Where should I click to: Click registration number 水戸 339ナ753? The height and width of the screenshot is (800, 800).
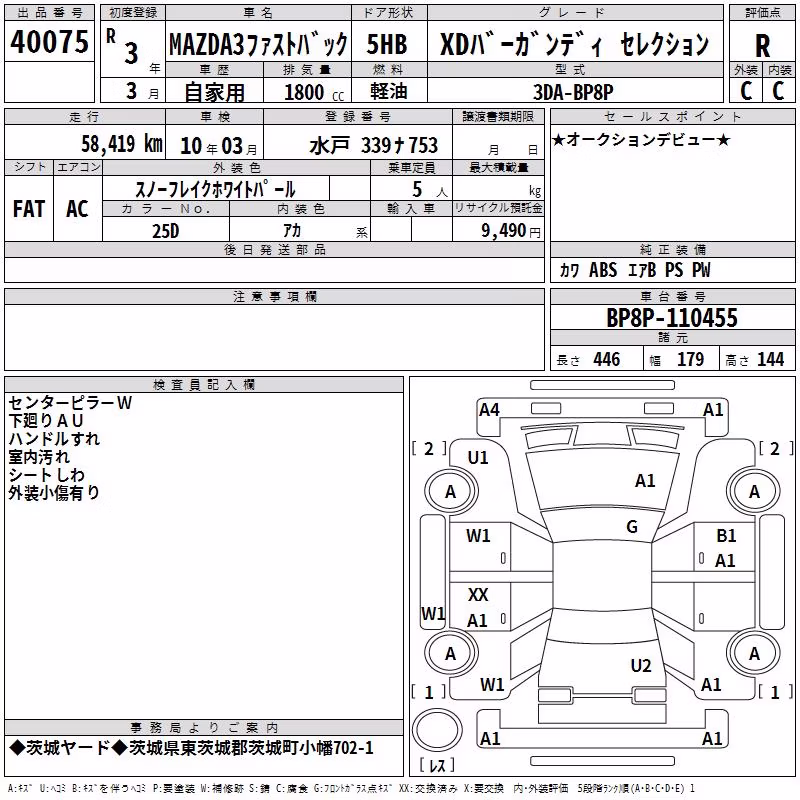click(373, 145)
